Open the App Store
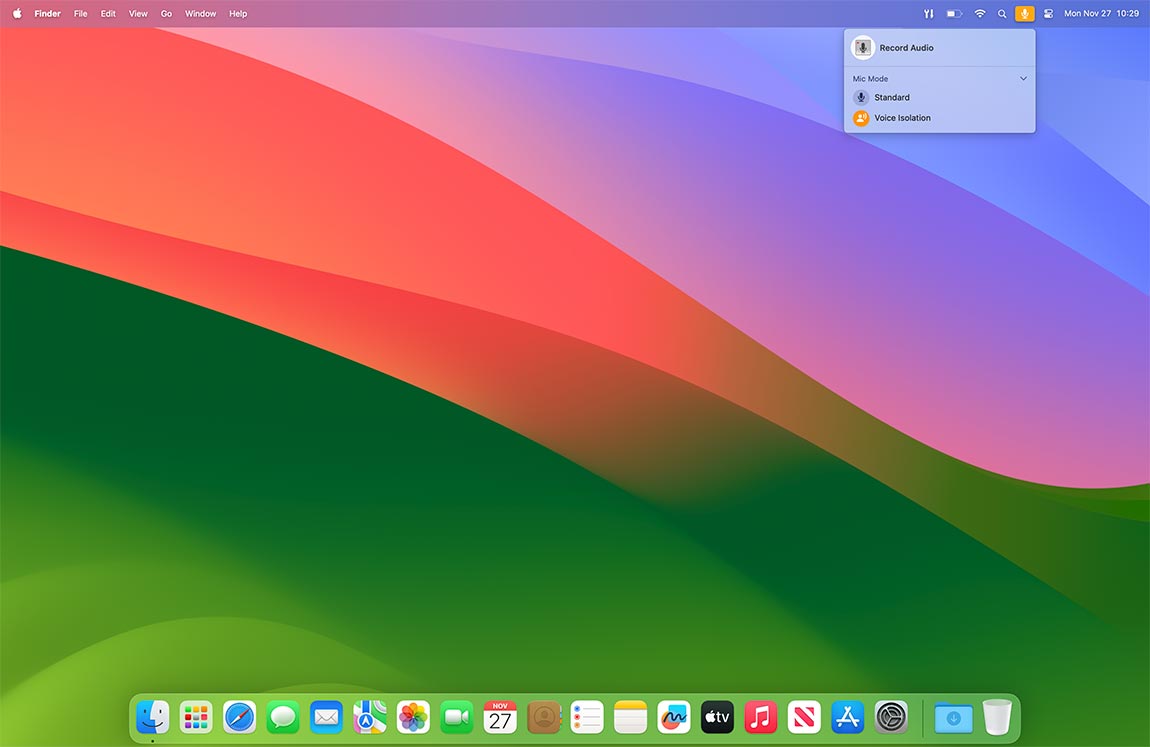 847,717
